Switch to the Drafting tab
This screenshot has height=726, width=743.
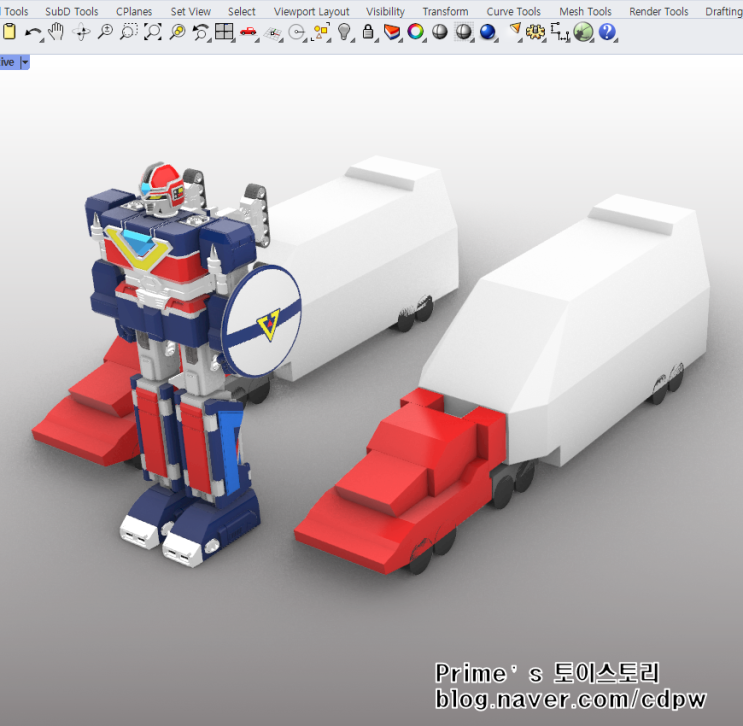tap(724, 11)
